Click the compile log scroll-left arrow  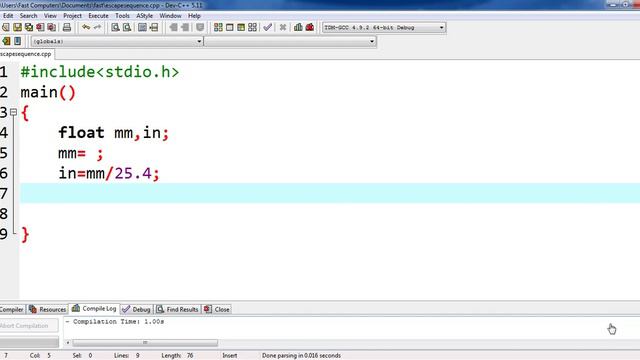68,342
